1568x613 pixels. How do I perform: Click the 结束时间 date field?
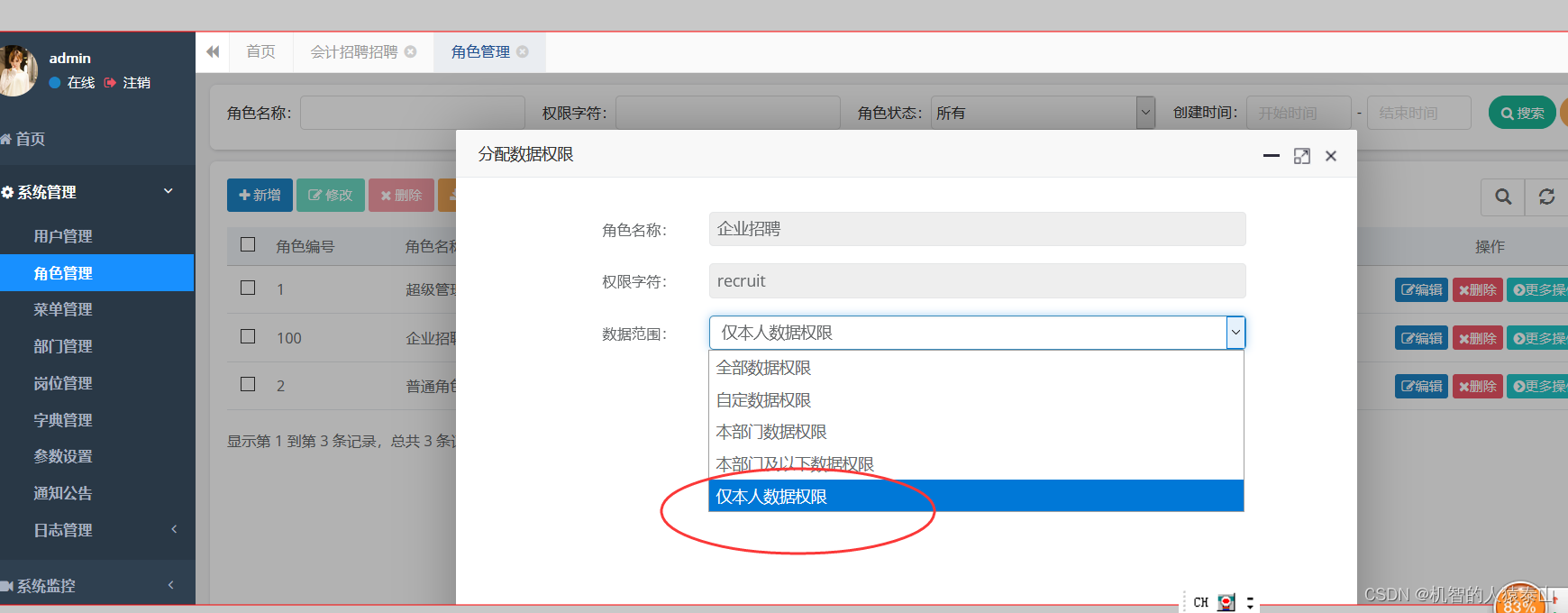[1419, 113]
